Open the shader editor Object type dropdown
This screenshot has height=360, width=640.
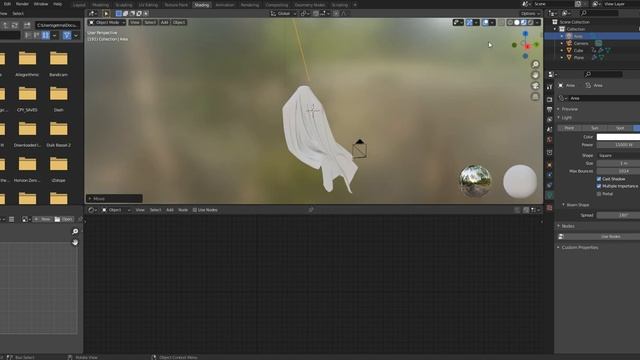coord(116,210)
